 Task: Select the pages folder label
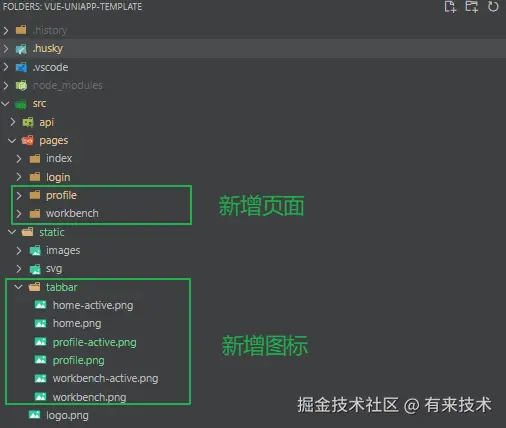(54, 141)
